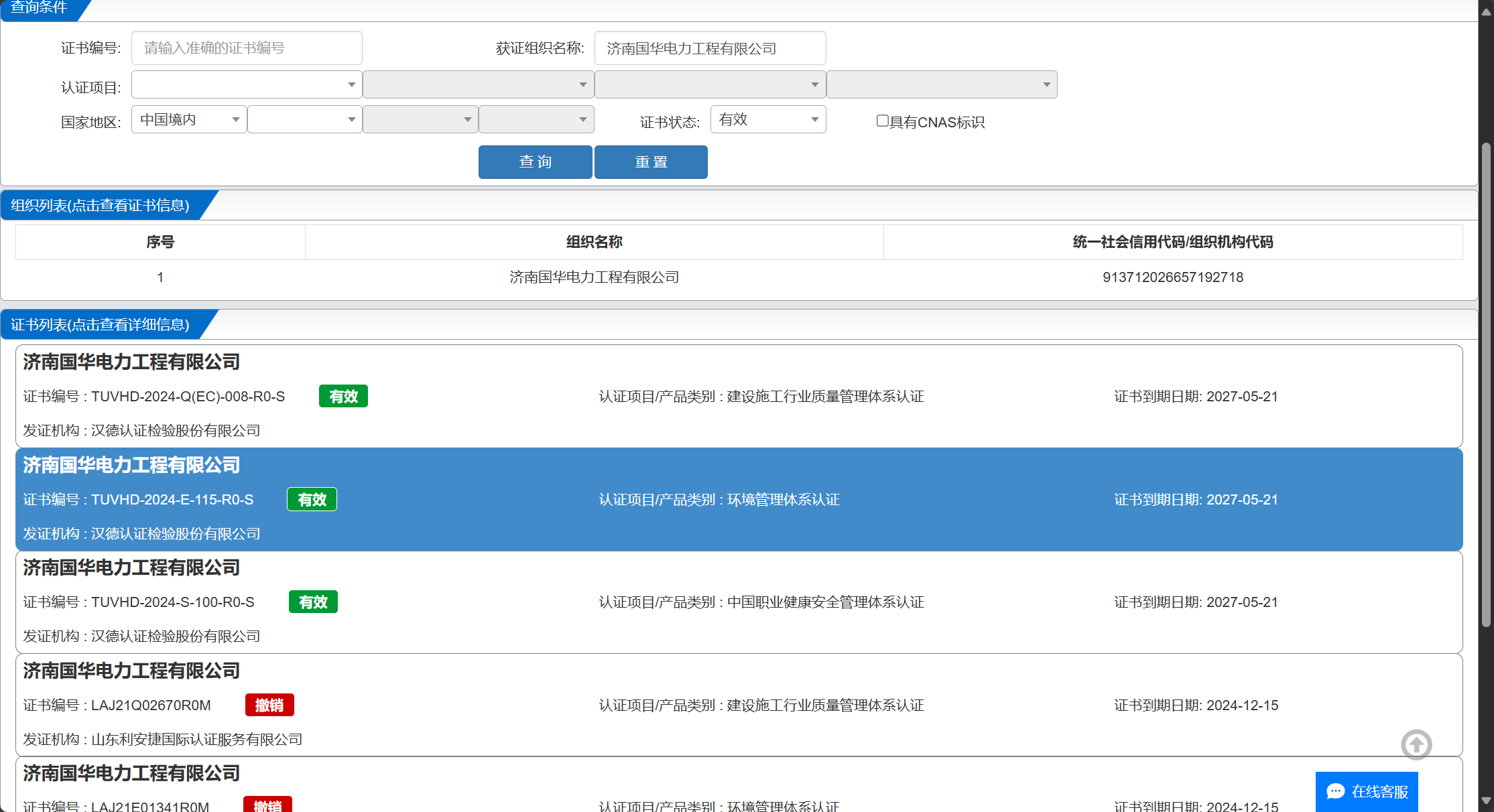Click the scrollbar down arrow

pyautogui.click(x=1486, y=801)
